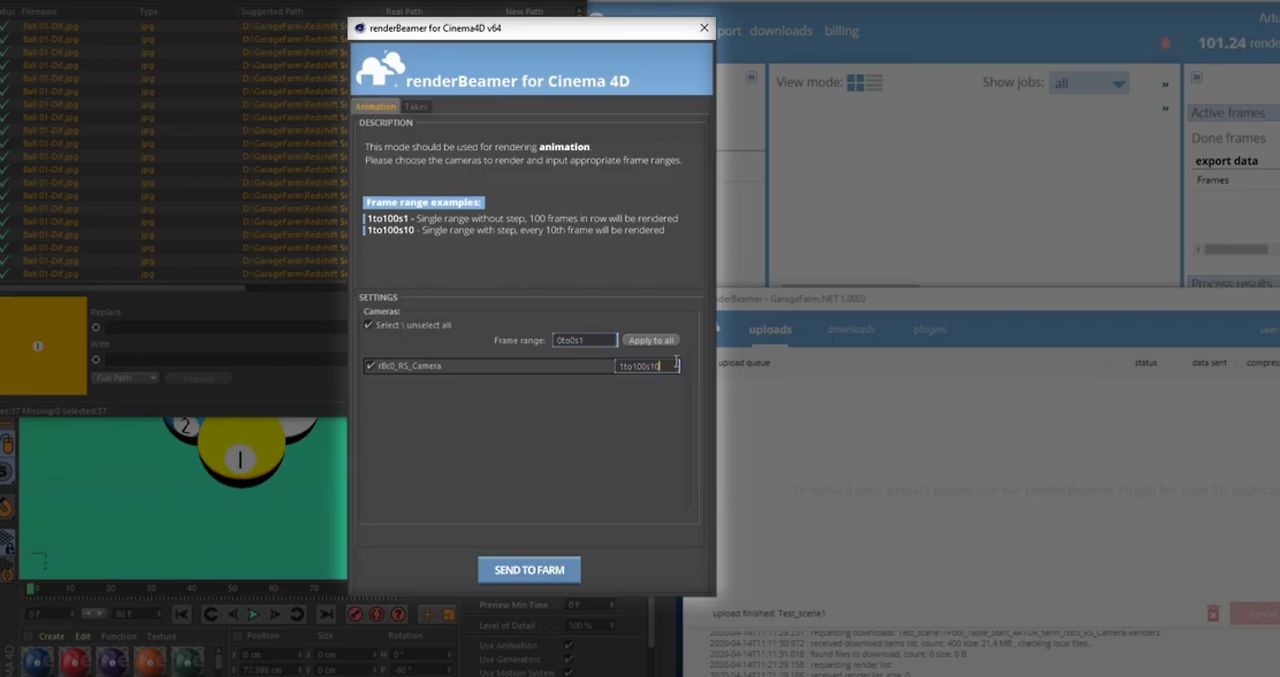Viewport: 1280px width, 677px height.
Task: Toggle Use Generators checkbox
Action: pyautogui.click(x=569, y=659)
